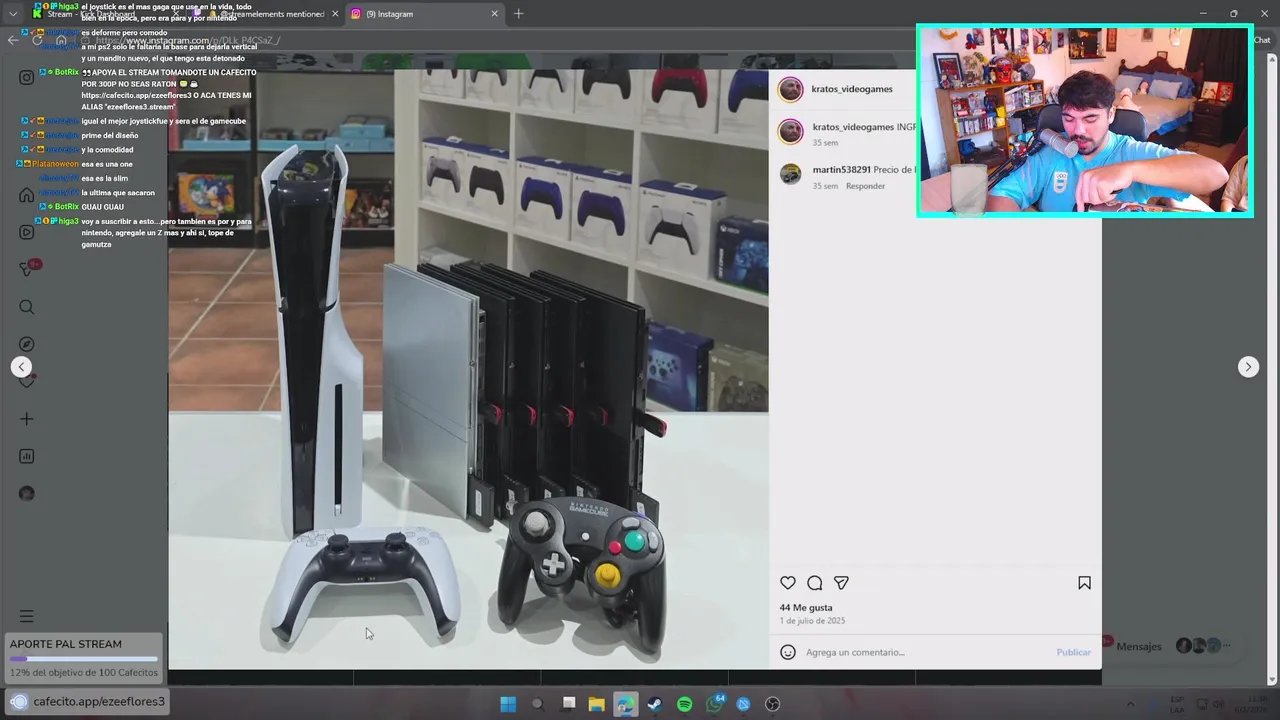Click kratos_videogames name in the caption
The image size is (1280, 720).
pos(853,127)
